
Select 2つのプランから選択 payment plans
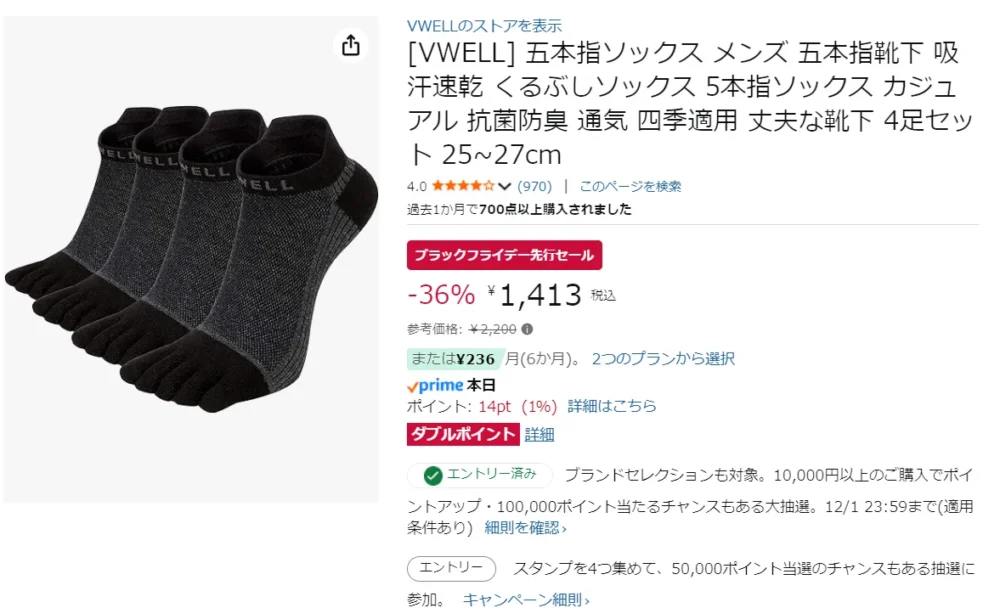tap(663, 359)
